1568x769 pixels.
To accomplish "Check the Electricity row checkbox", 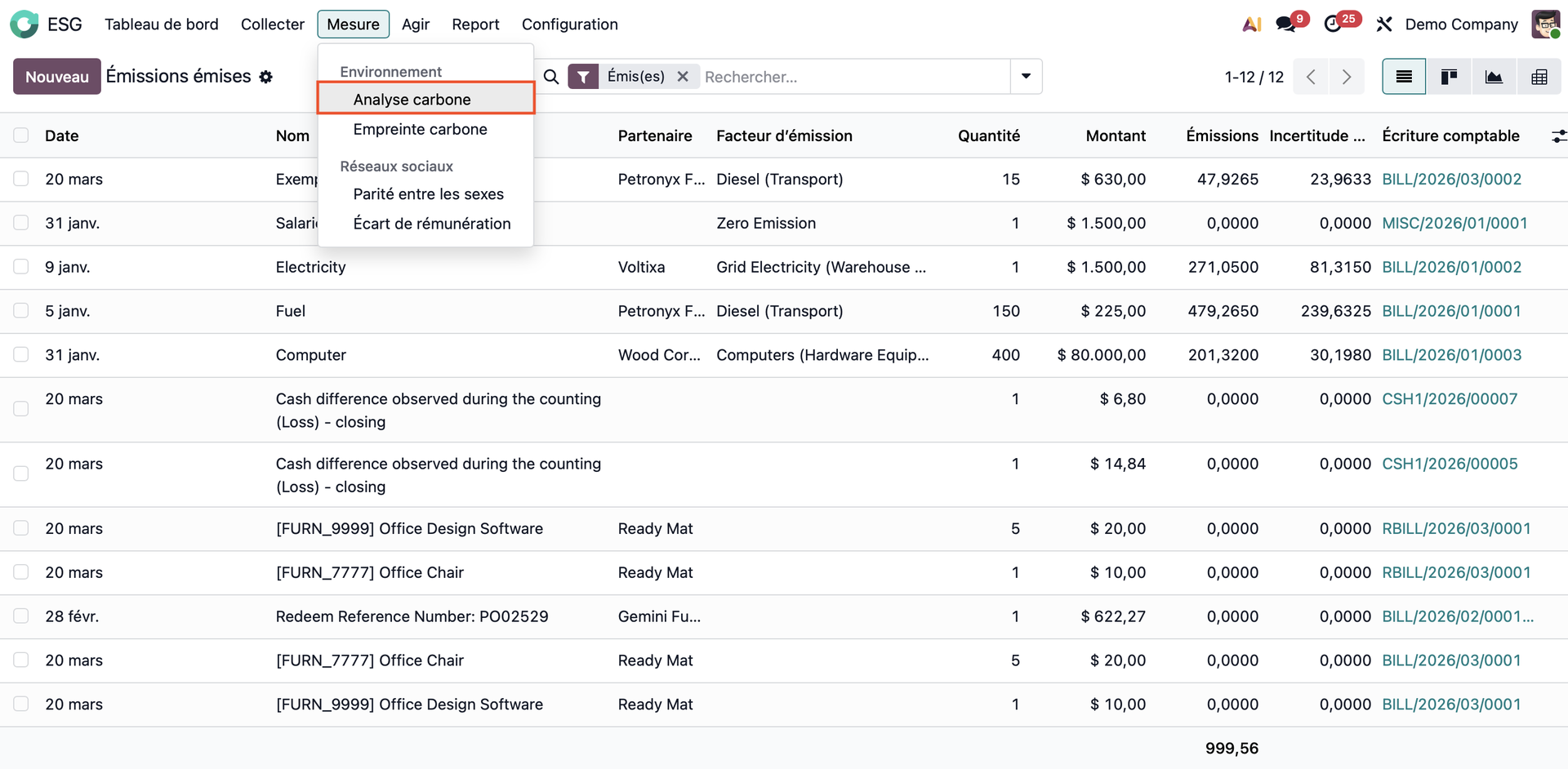I will click(x=21, y=267).
